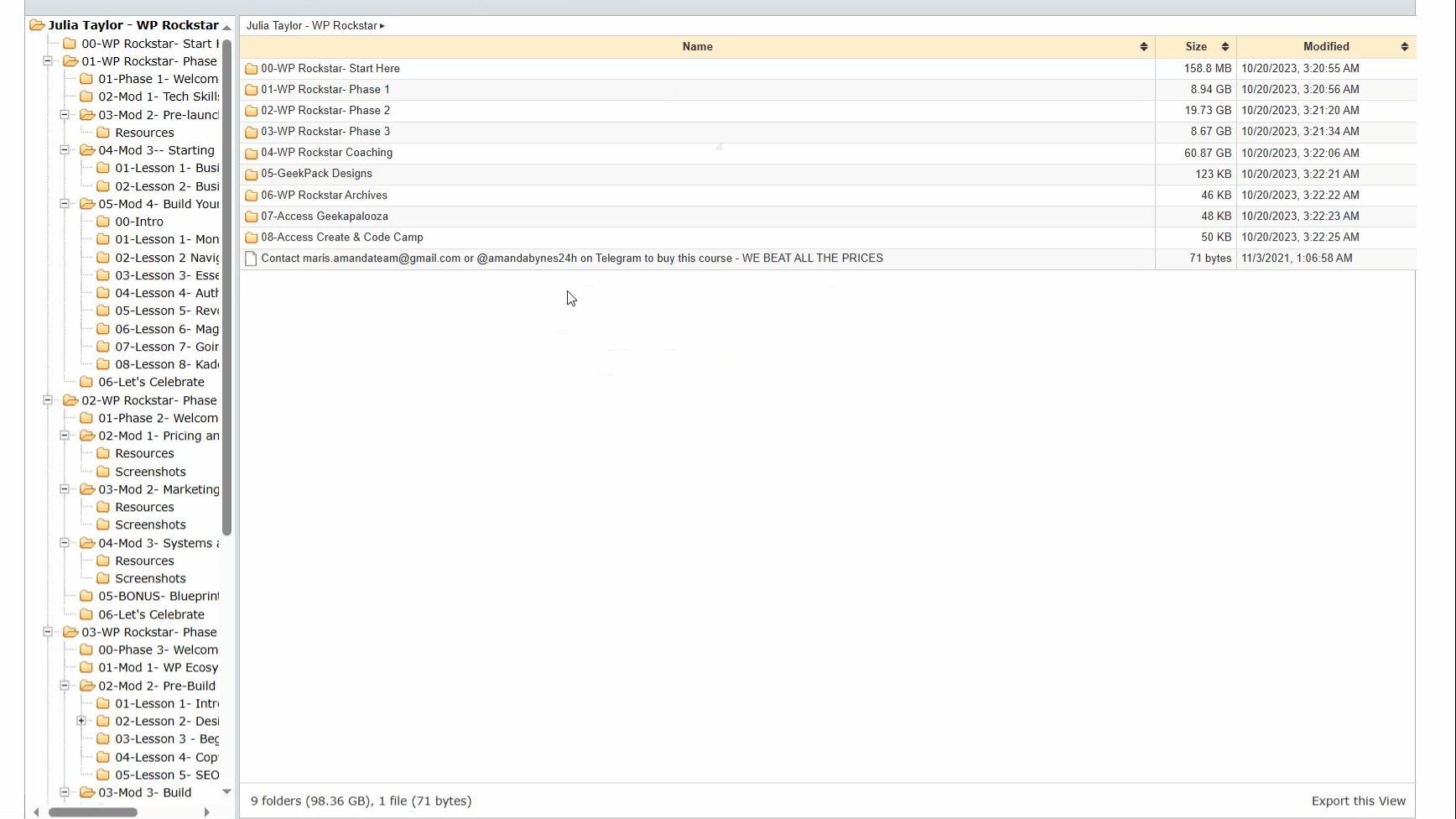Click sort arrows icon in Modified column header
The image size is (1456, 819).
pos(1404,47)
